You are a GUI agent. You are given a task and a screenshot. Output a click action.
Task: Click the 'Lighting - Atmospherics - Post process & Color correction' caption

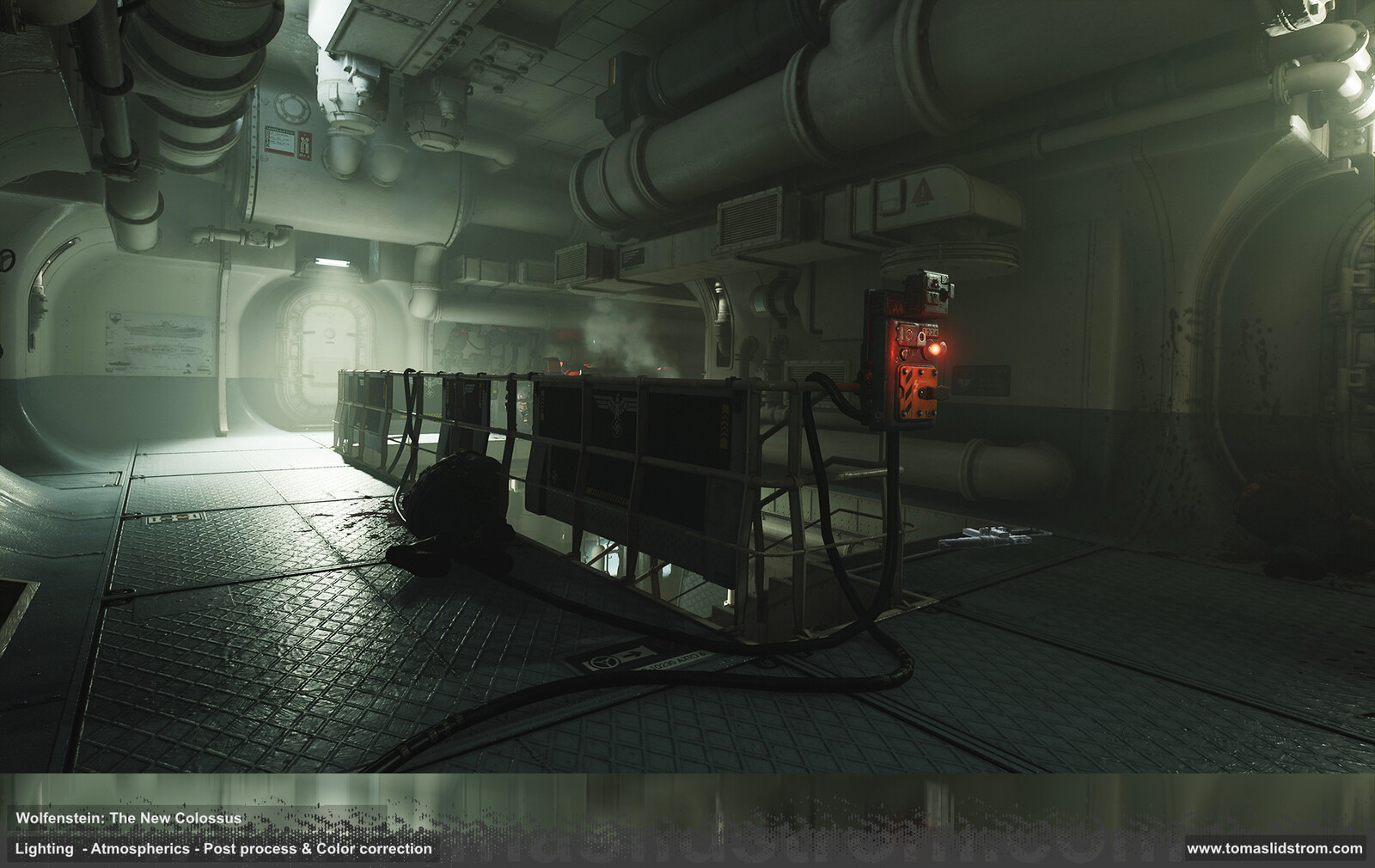coord(223,848)
